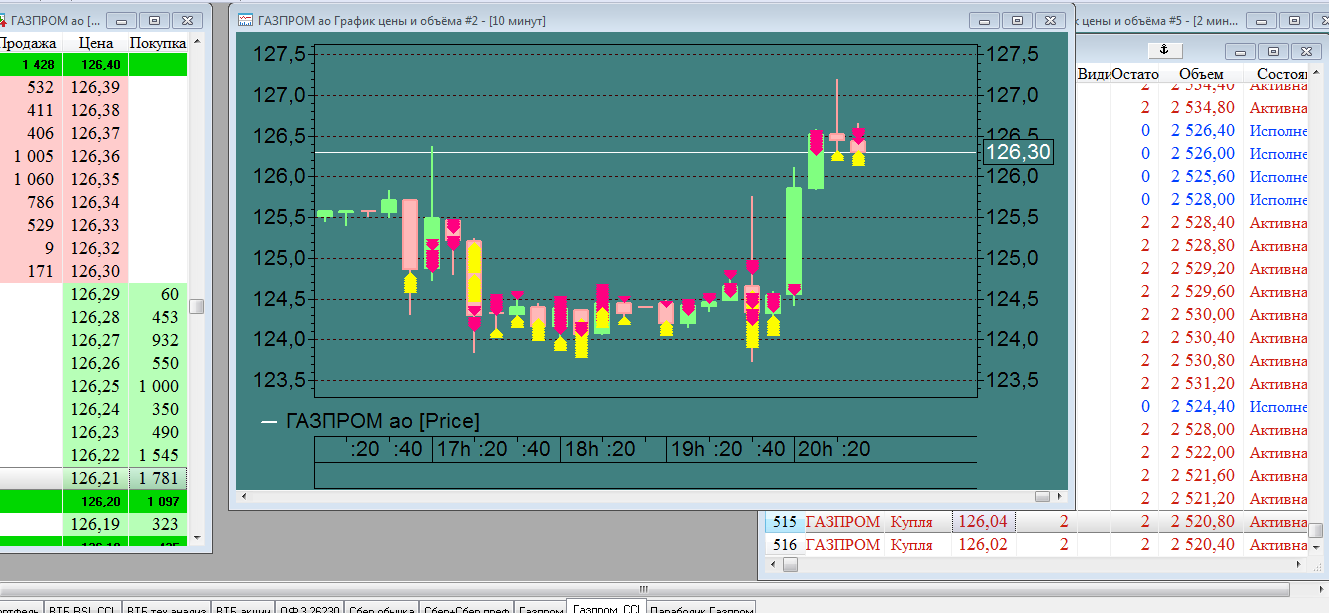This screenshot has width=1329, height=613.
Task: Click sell volume 1 428 in order book
Action: (x=31, y=65)
